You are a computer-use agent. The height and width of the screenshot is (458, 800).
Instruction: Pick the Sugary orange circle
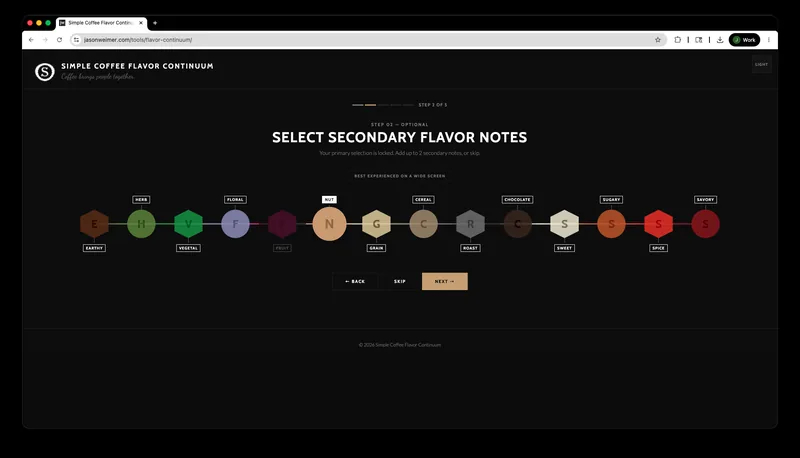(x=611, y=223)
